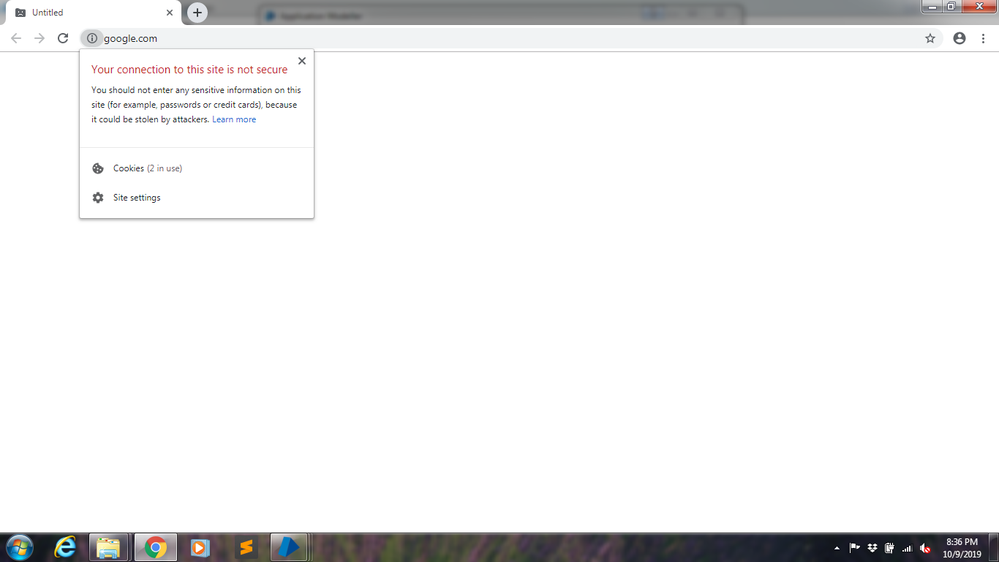Click the site information icon in address bar
The image size is (999, 562).
92,38
